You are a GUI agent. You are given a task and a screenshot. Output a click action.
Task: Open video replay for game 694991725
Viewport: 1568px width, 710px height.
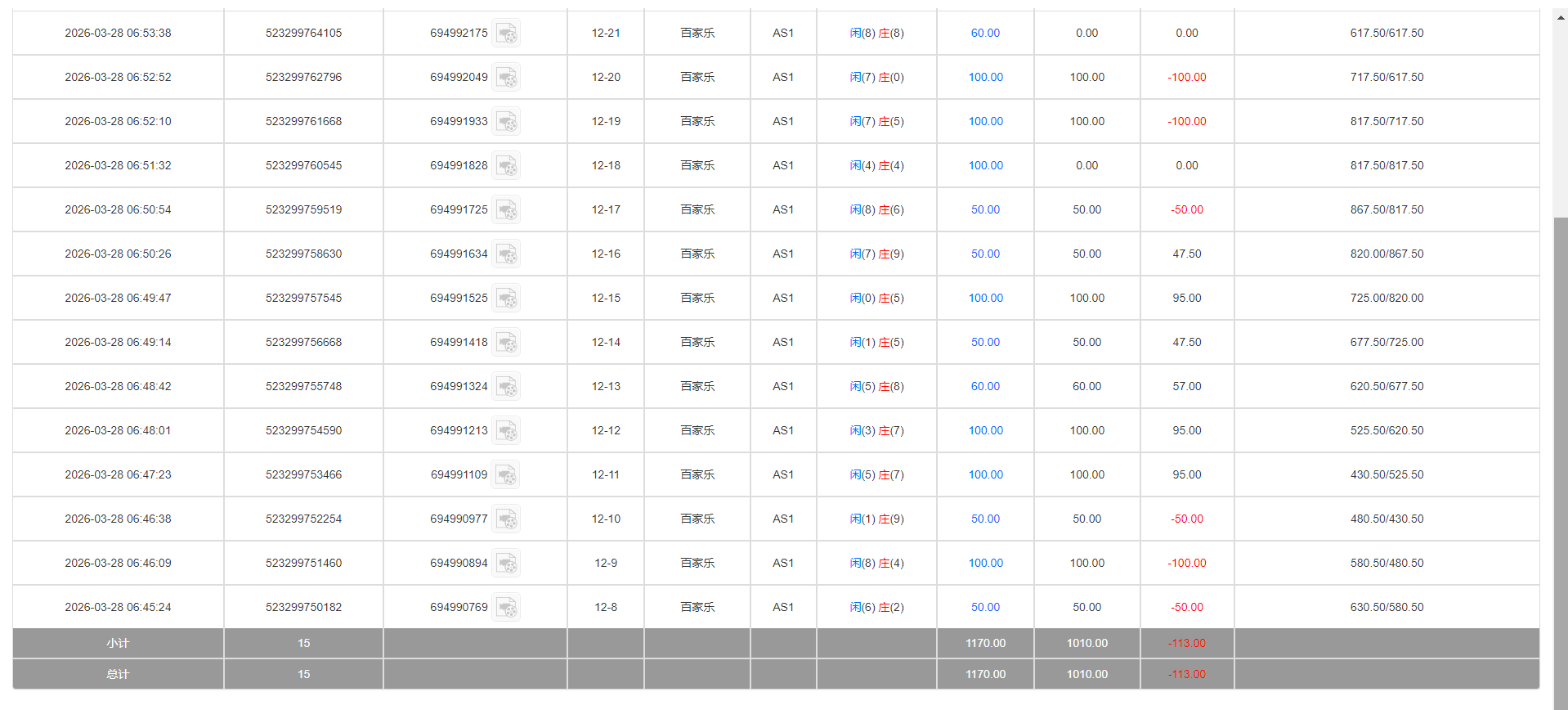506,210
